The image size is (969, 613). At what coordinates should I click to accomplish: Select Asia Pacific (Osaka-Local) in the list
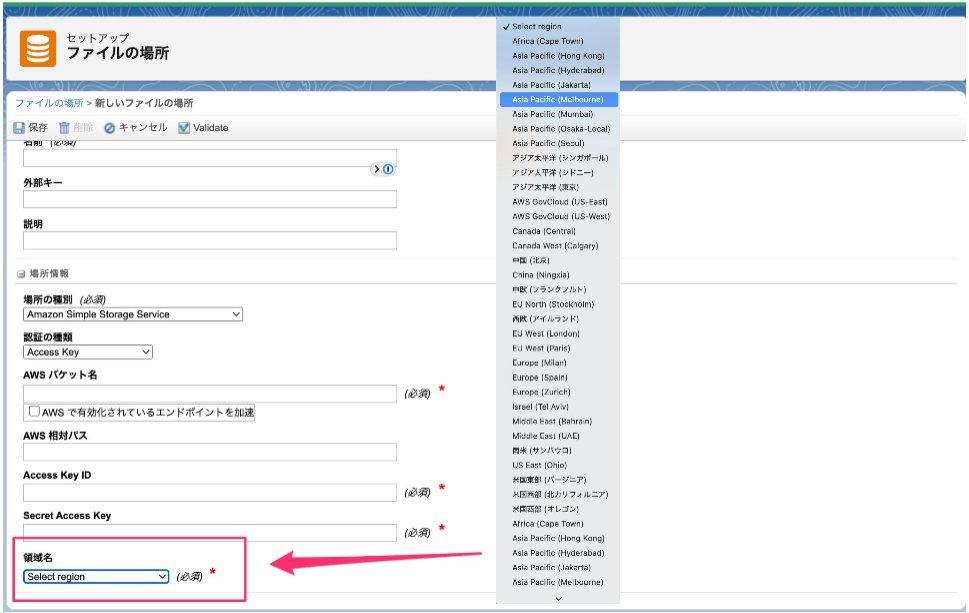click(559, 129)
